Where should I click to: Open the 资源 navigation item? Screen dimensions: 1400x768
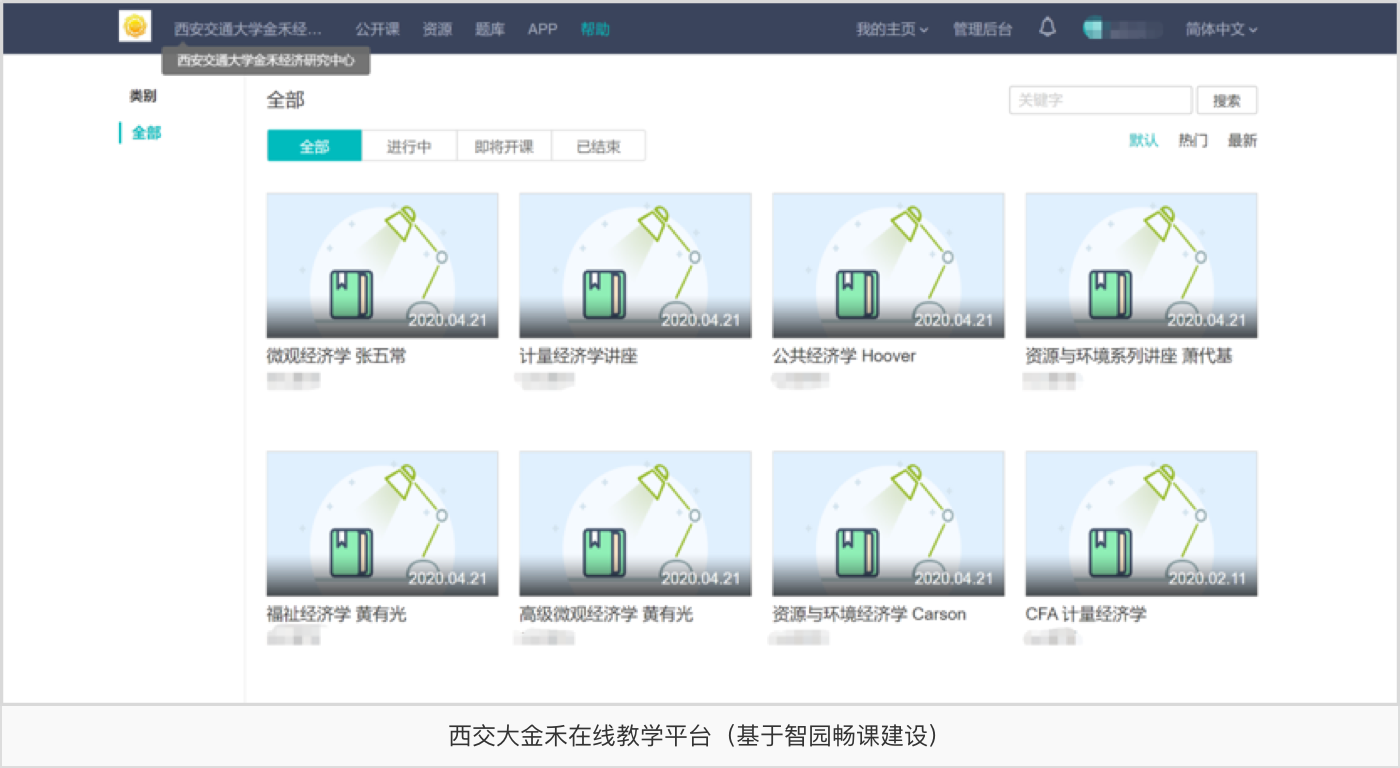point(437,29)
